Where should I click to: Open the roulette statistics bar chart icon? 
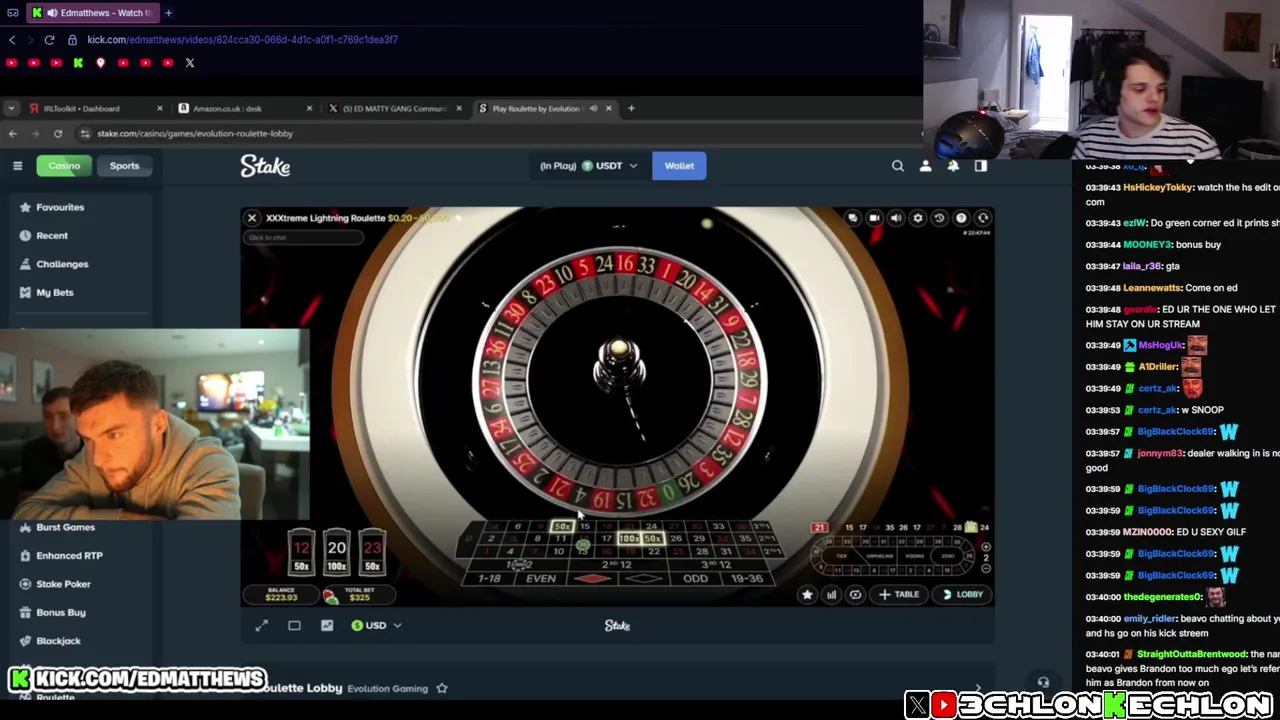[x=831, y=595]
